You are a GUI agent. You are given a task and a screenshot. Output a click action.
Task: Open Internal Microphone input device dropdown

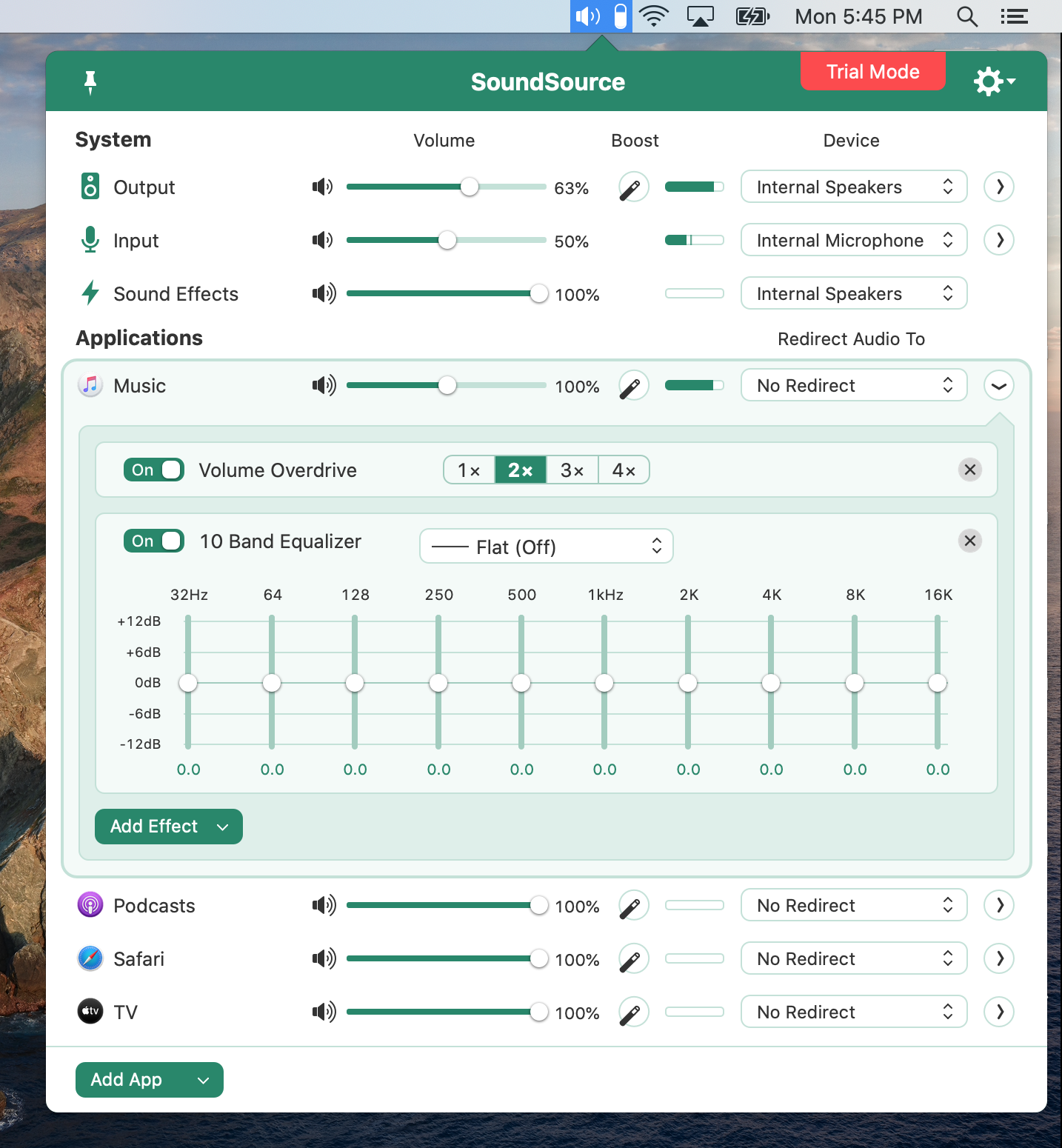click(854, 240)
